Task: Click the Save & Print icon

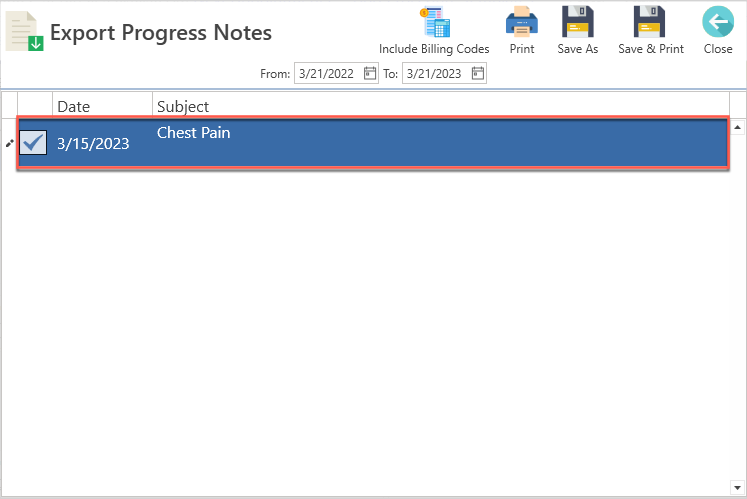Action: (649, 22)
